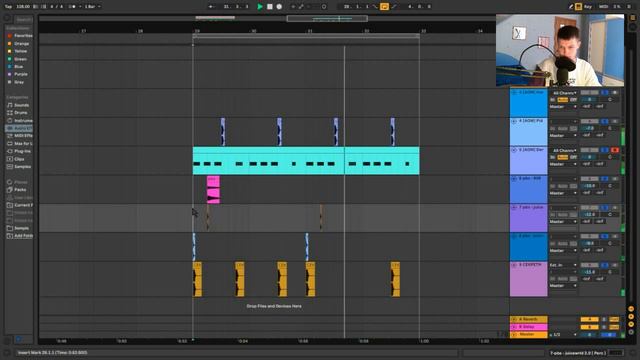Open Ext. In dropdown on track 9
The image size is (640, 360).
pyautogui.click(x=563, y=265)
